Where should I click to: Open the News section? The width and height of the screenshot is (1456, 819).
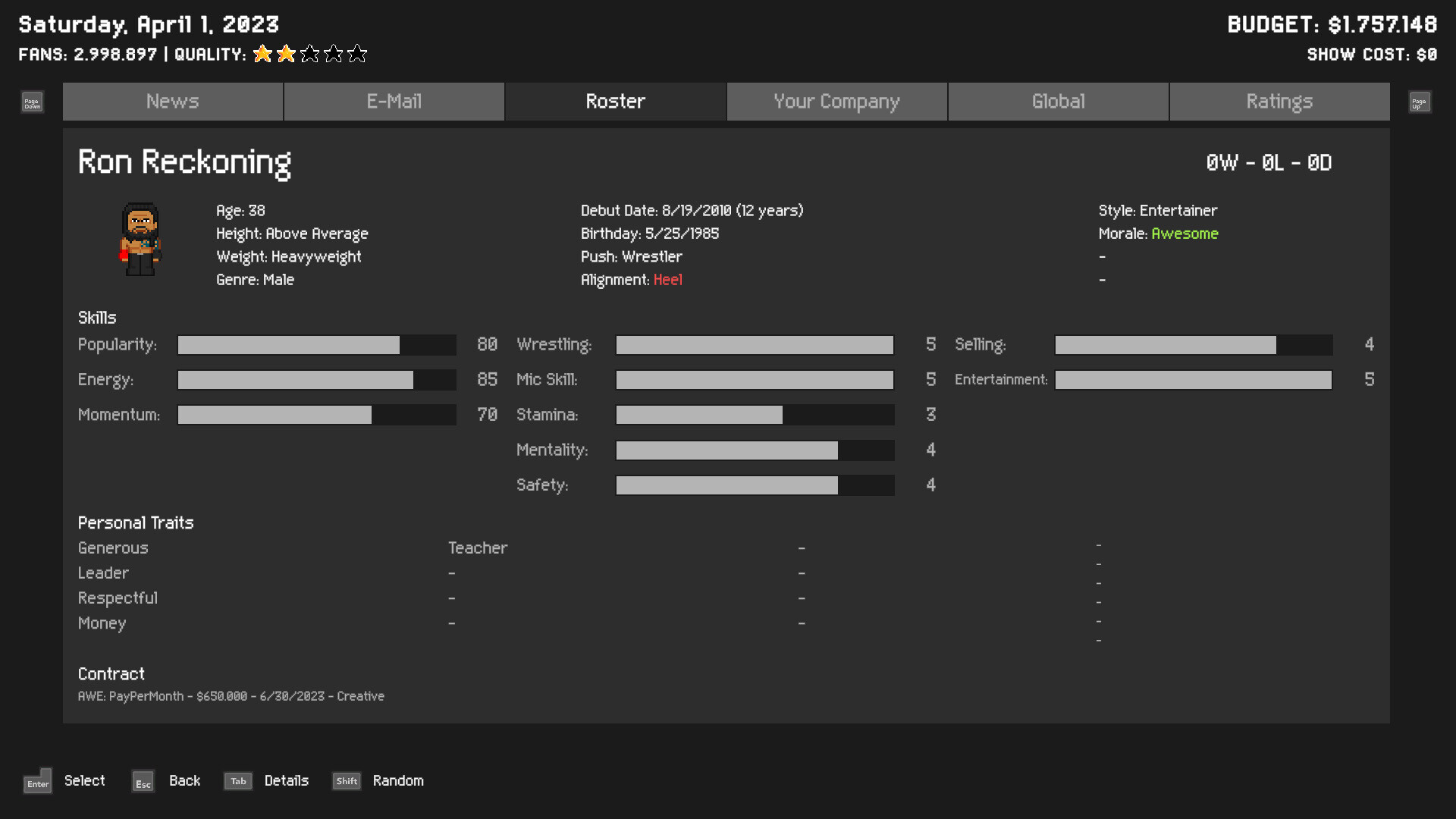(172, 101)
